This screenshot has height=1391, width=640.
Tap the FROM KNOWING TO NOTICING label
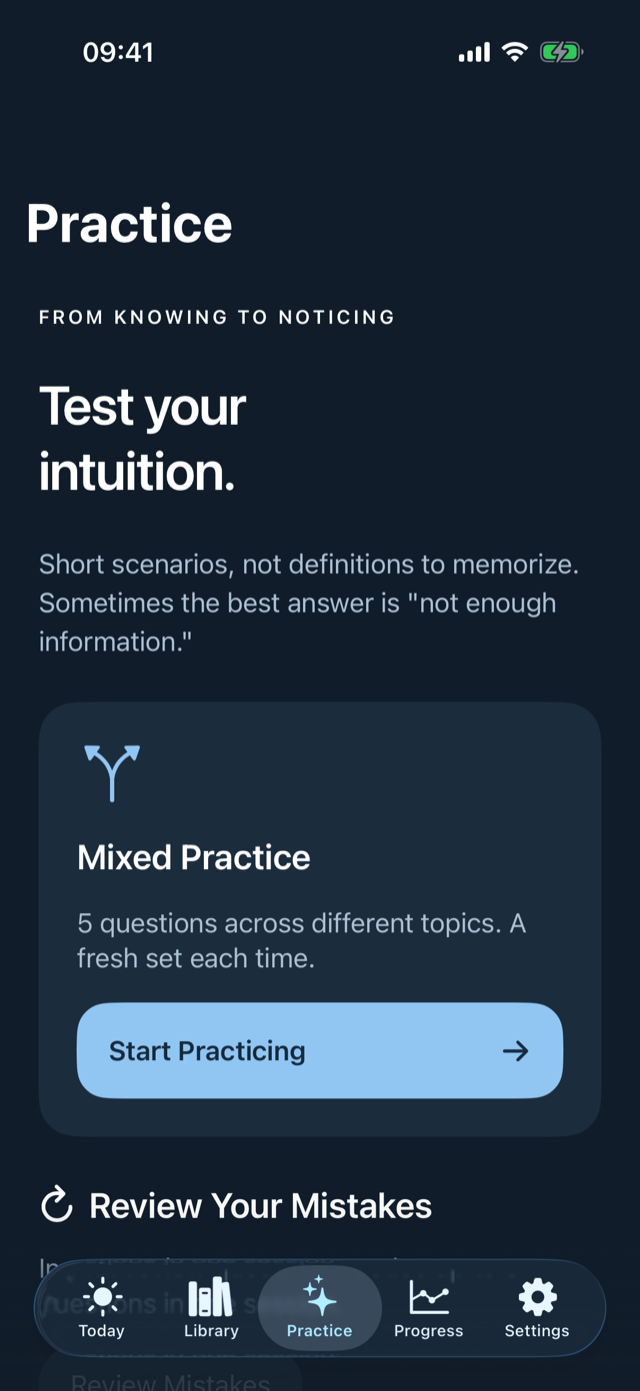(217, 317)
